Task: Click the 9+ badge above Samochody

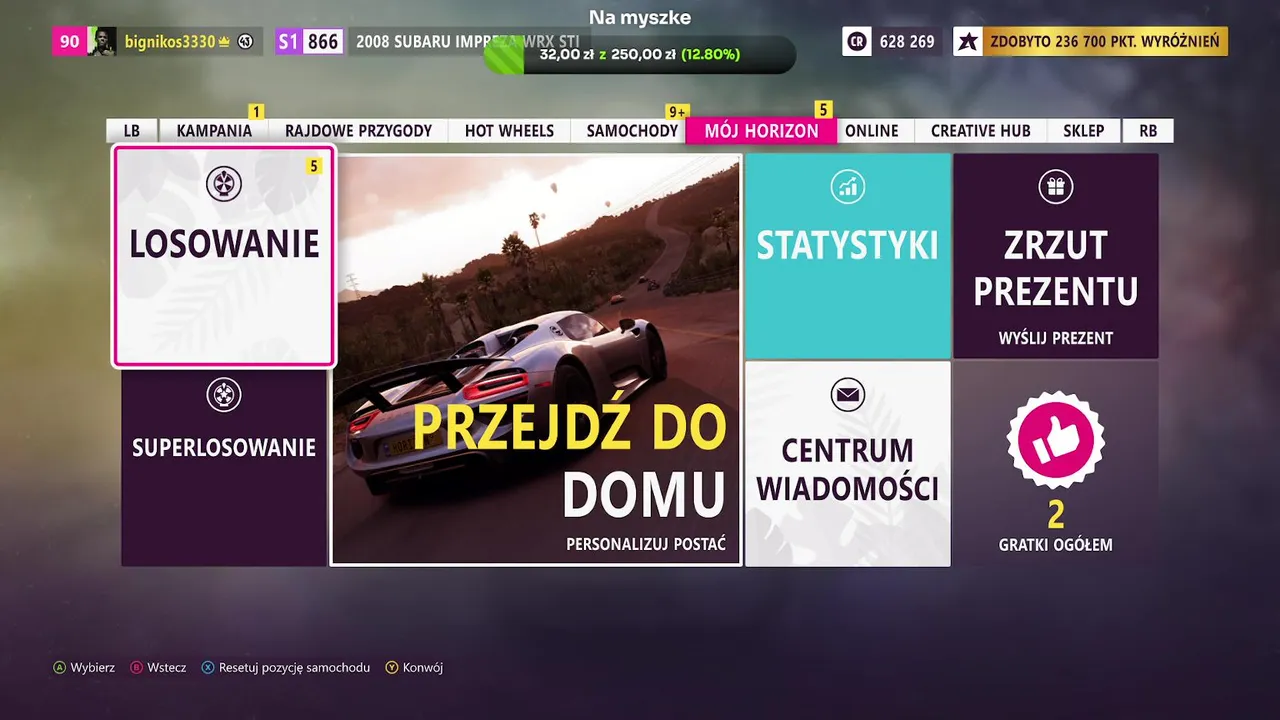Action: pos(678,112)
